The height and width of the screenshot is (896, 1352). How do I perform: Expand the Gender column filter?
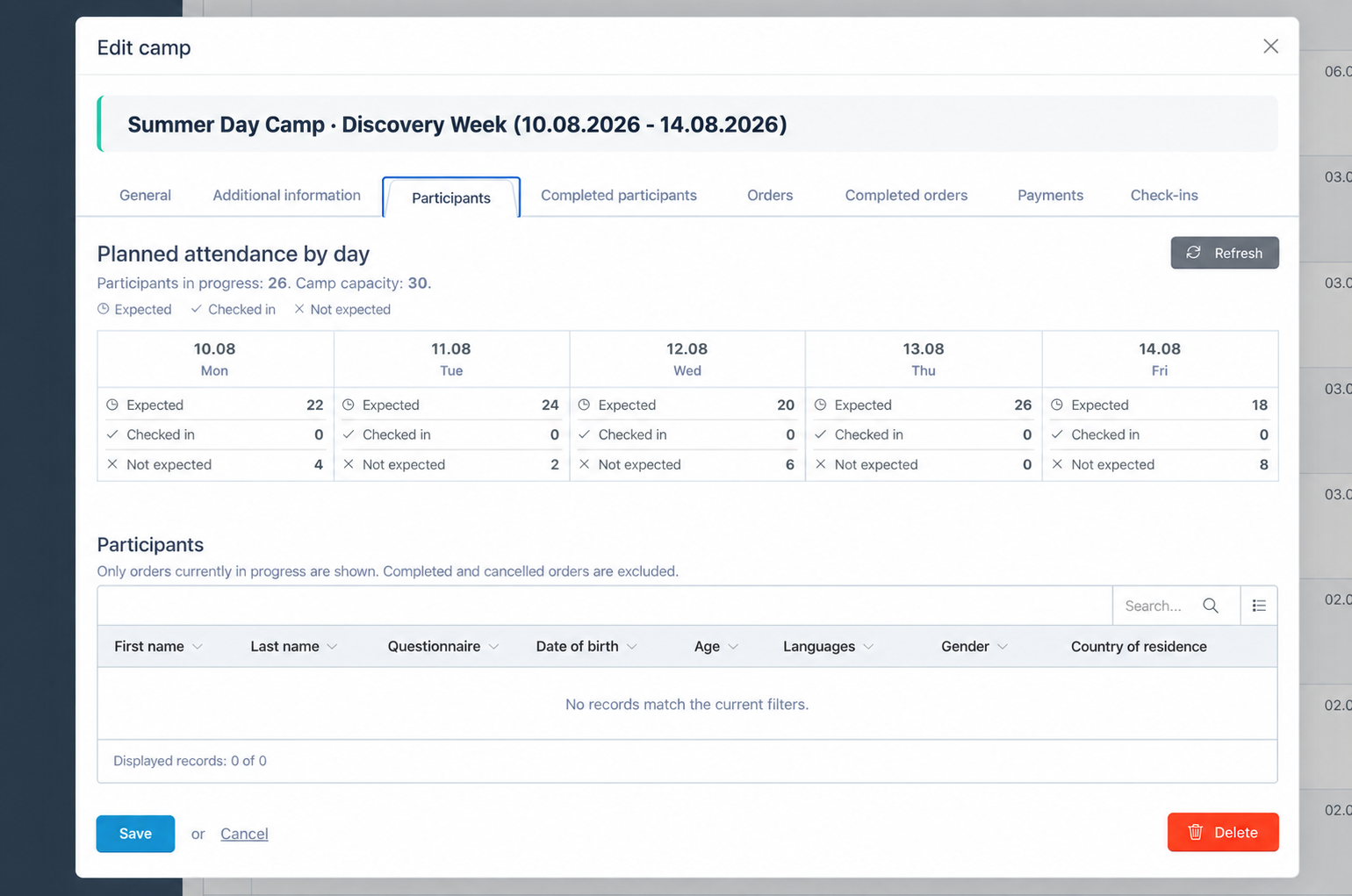(1003, 647)
